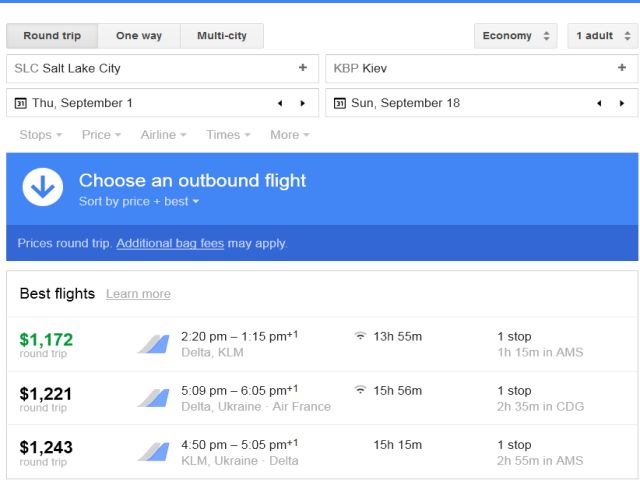This screenshot has width=640, height=480.
Task: Open departure date calendar icon
Action: (x=21, y=103)
